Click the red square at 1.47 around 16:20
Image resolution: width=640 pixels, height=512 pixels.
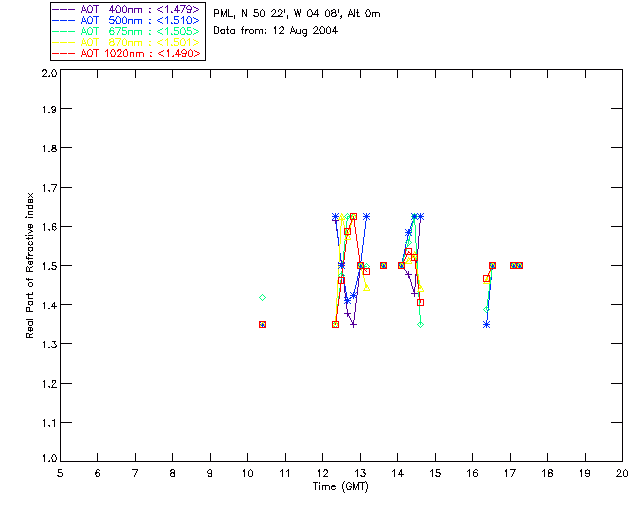486,279
